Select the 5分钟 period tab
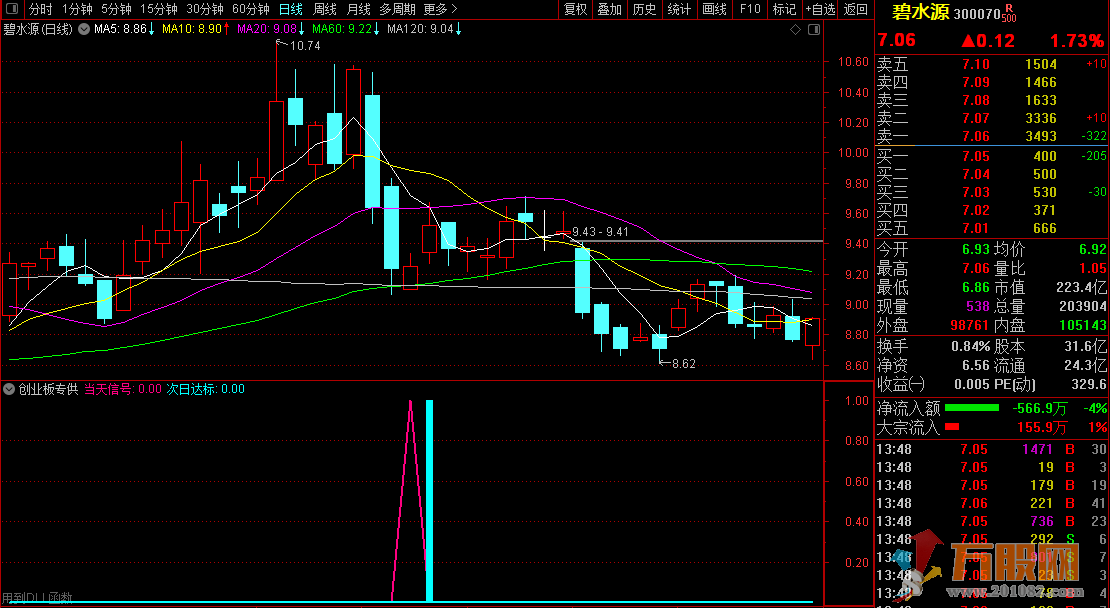This screenshot has width=1110, height=608. [x=116, y=9]
